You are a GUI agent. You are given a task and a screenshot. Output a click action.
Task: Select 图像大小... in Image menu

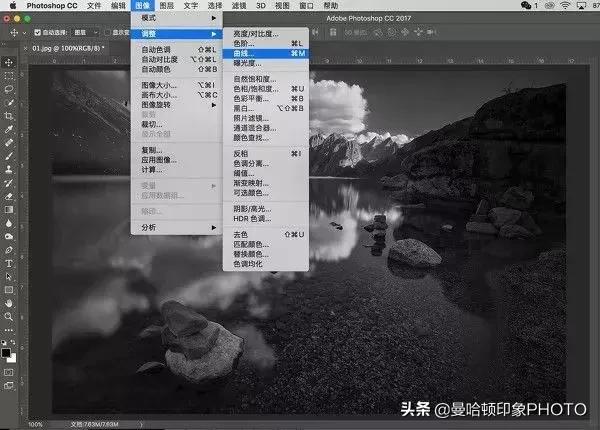coord(176,85)
